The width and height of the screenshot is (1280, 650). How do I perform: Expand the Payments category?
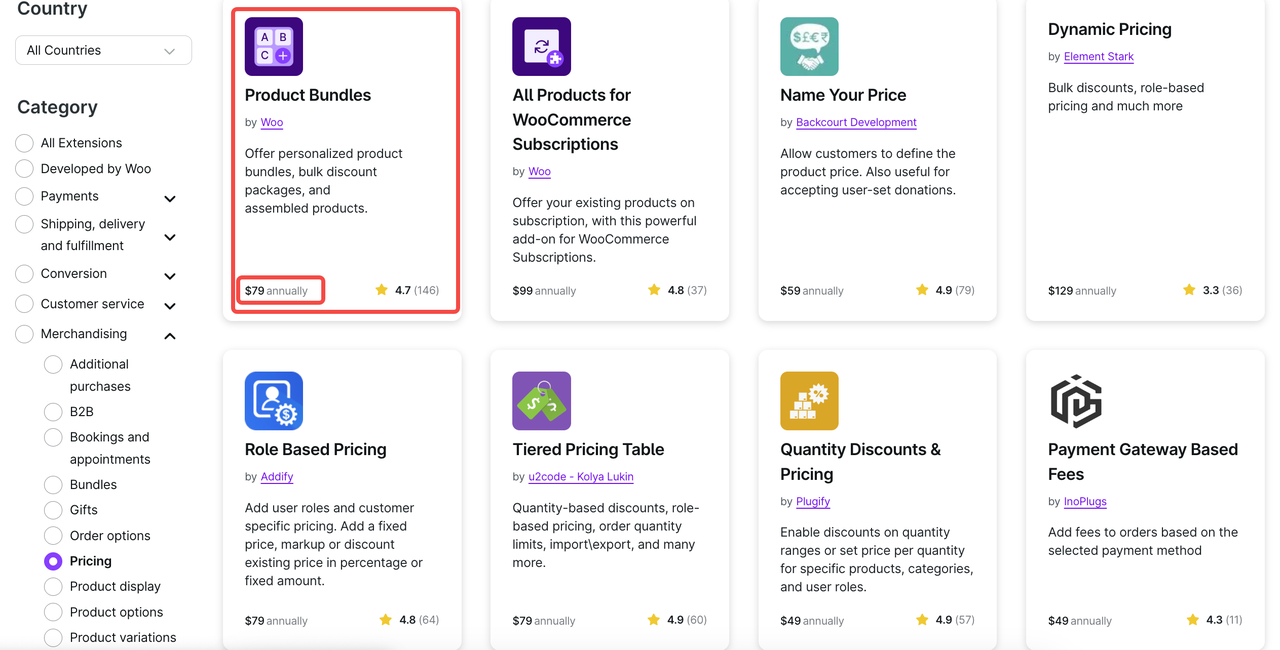(x=170, y=198)
